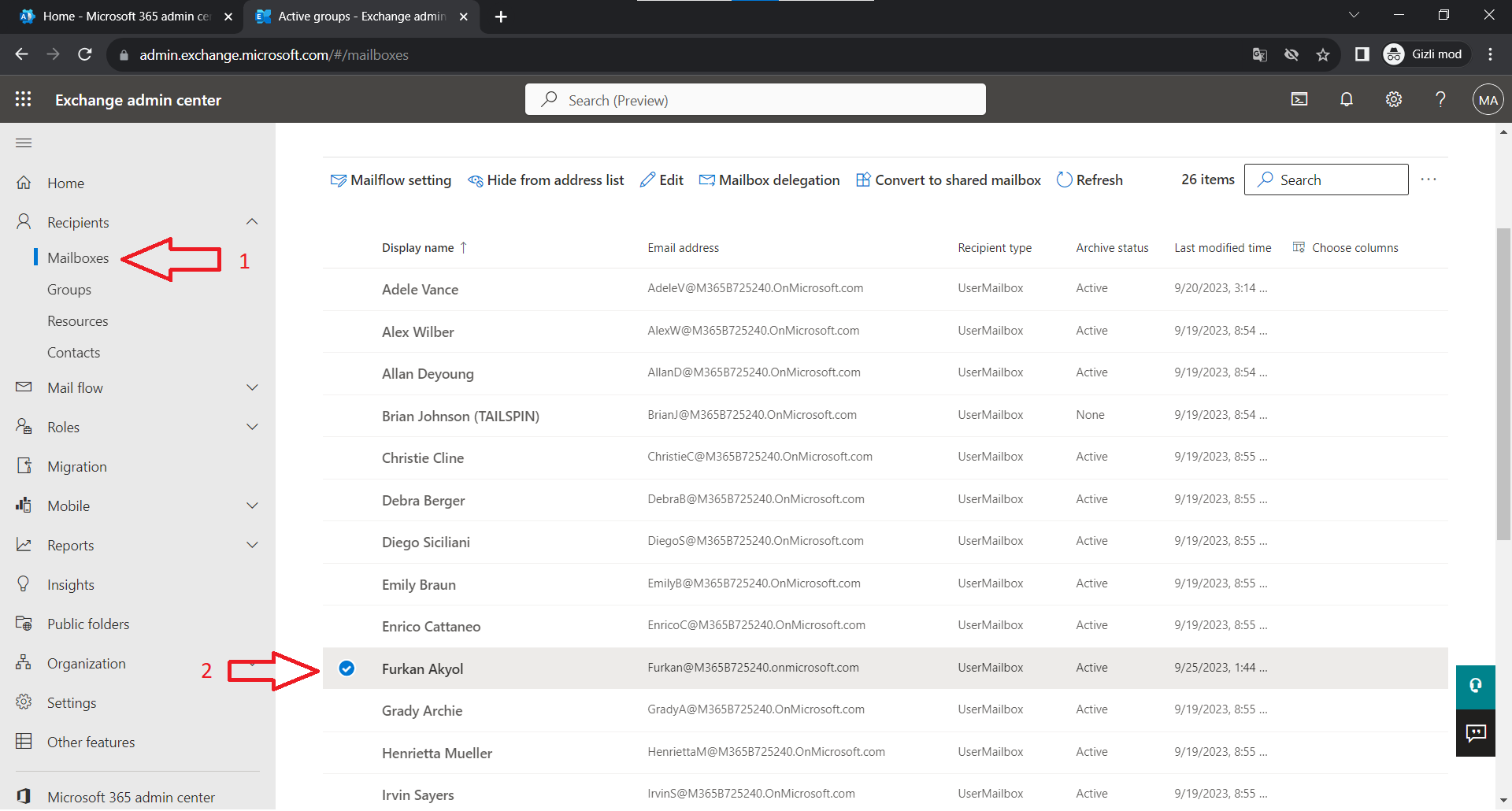Click the MA account avatar
Screen dimensions: 1512x811
point(1488,100)
